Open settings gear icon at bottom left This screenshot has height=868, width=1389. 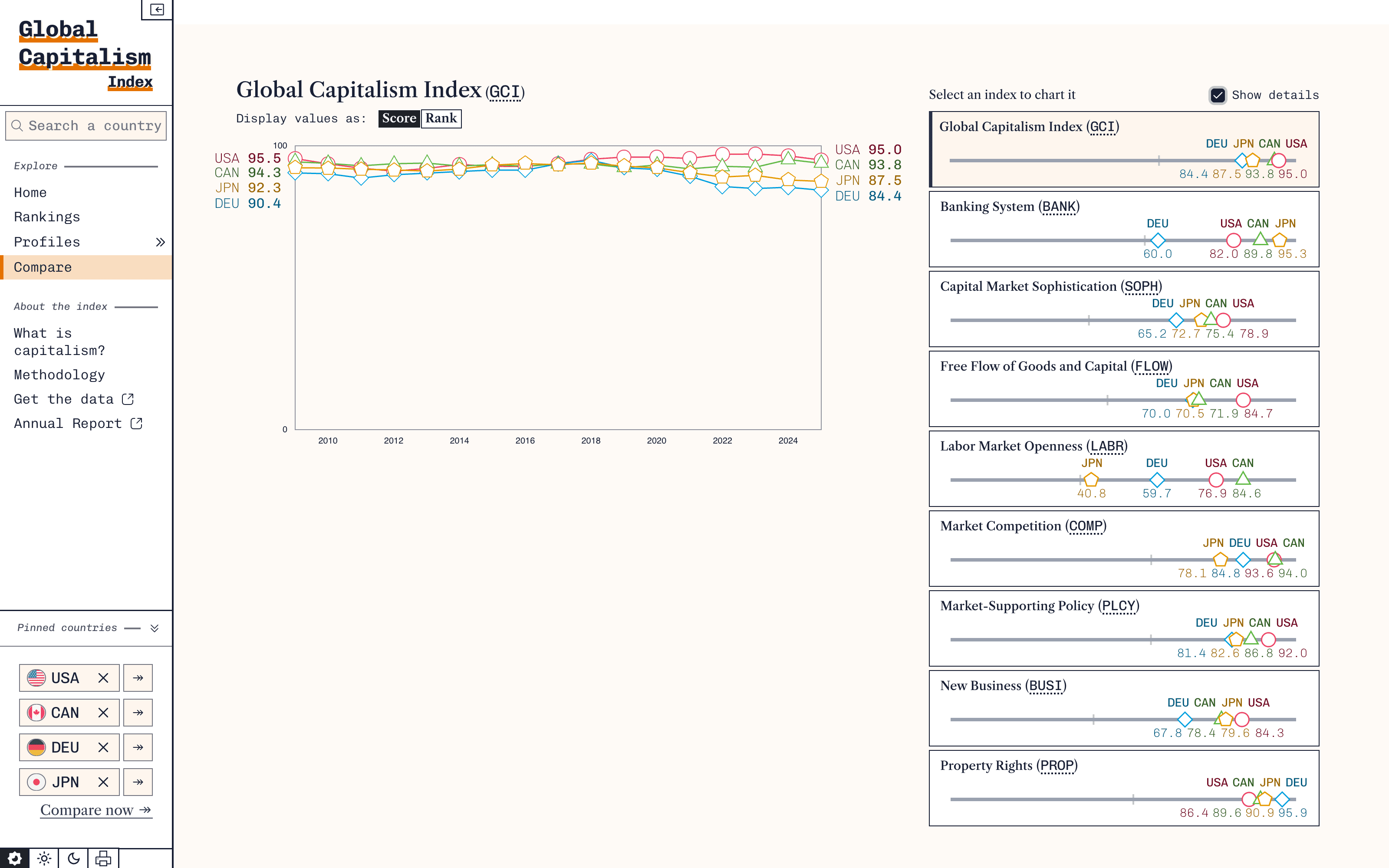point(14,858)
